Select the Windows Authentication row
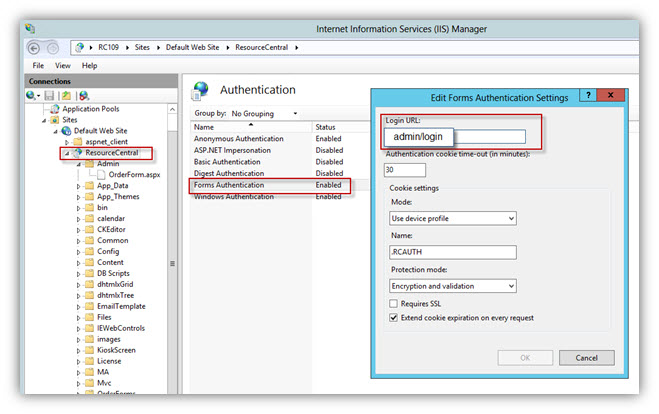This screenshot has width=659, height=414. point(280,196)
